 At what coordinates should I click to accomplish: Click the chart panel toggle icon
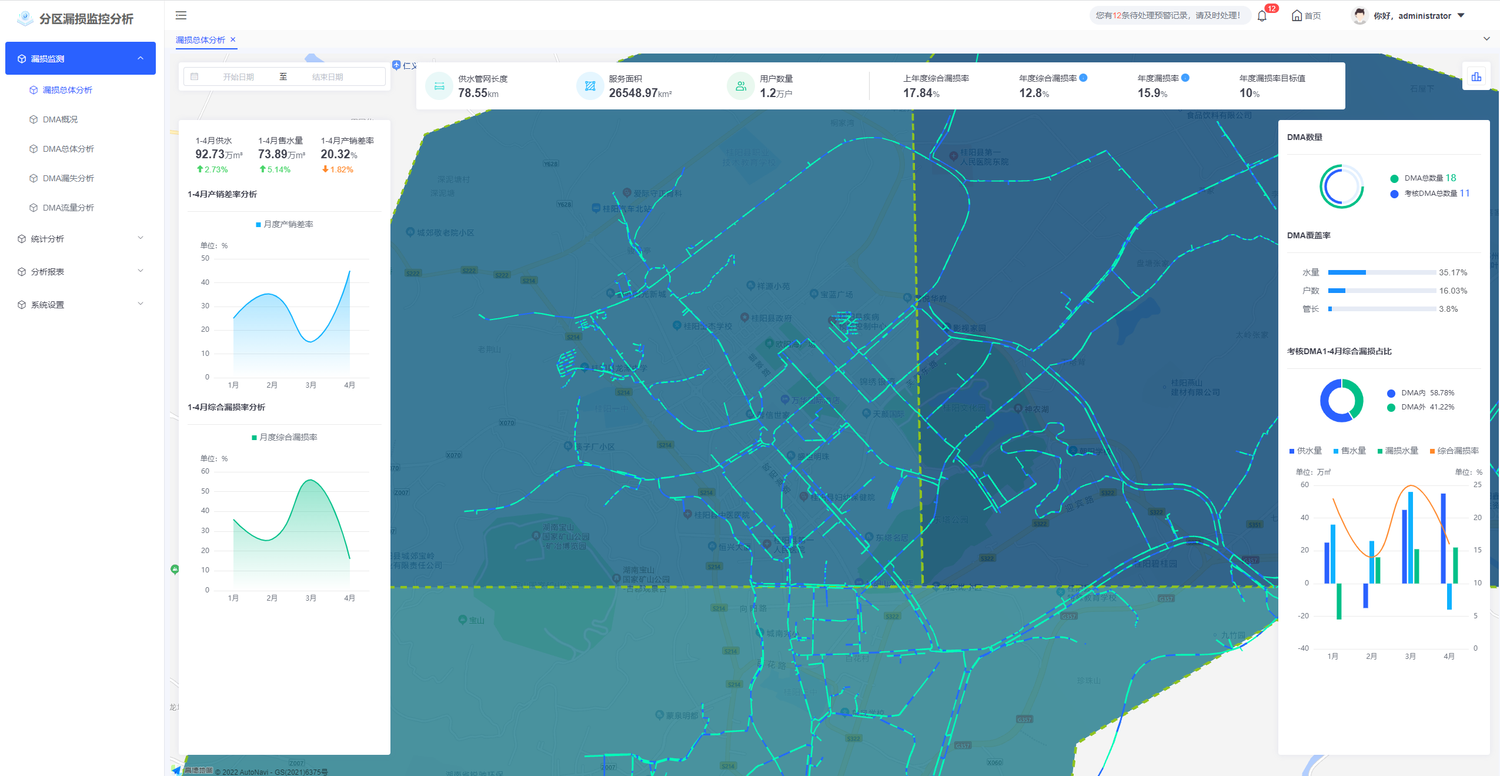(x=1475, y=77)
